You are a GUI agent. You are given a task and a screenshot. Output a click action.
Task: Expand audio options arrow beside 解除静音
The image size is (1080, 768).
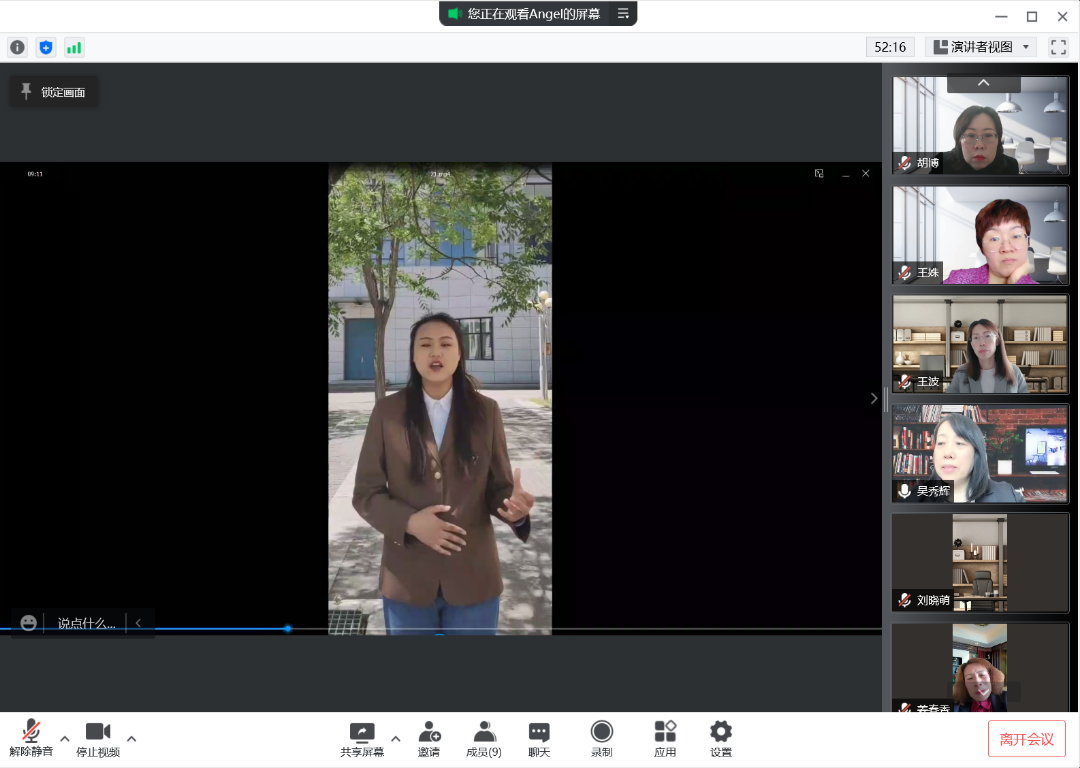point(65,739)
